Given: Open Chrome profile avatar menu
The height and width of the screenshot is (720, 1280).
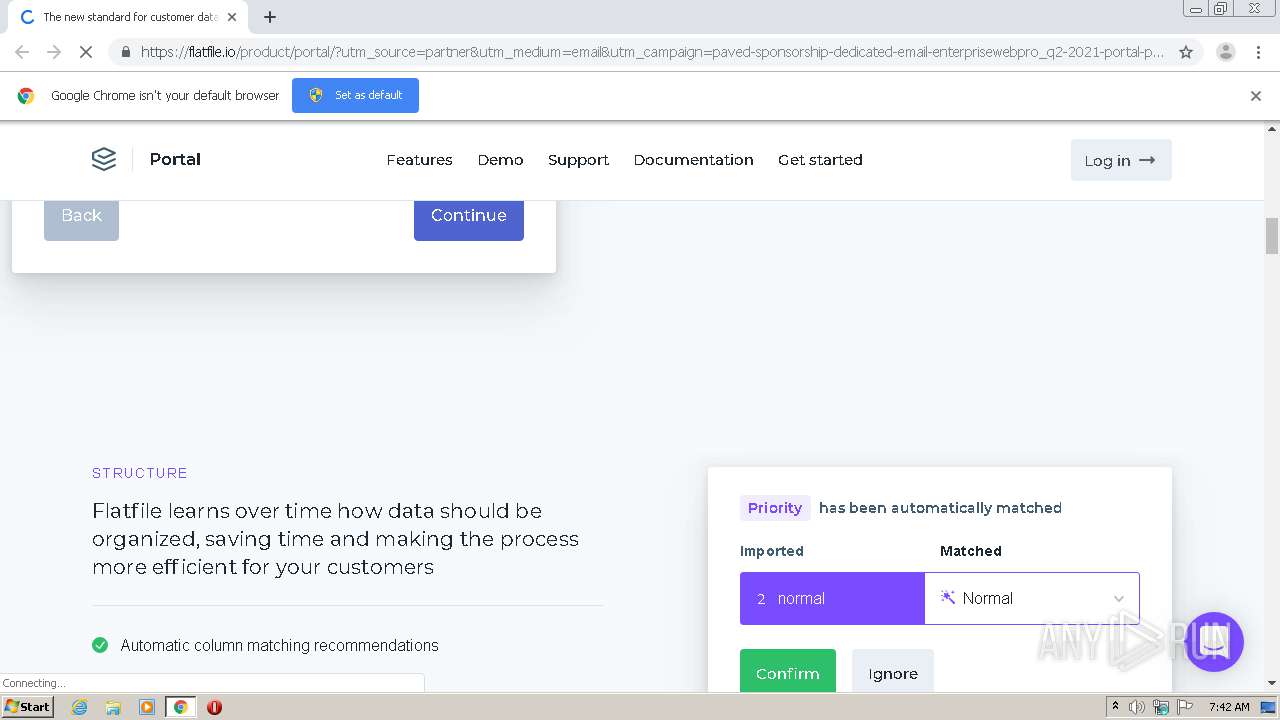Looking at the screenshot, I should coord(1225,52).
